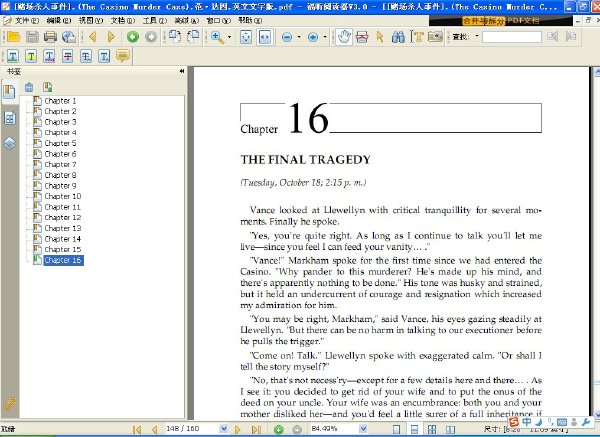Select the Underline text tool
600x437 pixels.
[13, 57]
